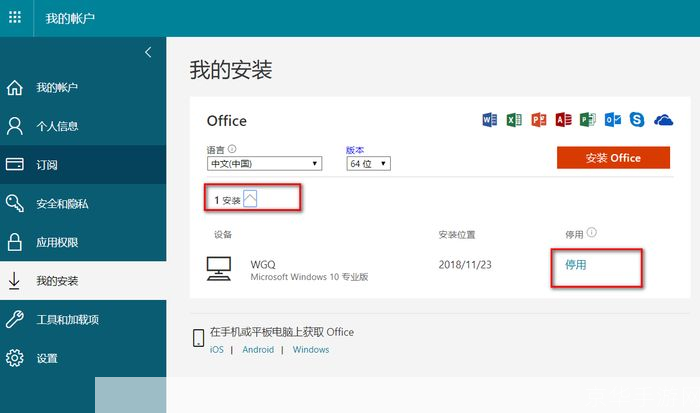Click the Skype app icon

pyautogui.click(x=637, y=120)
